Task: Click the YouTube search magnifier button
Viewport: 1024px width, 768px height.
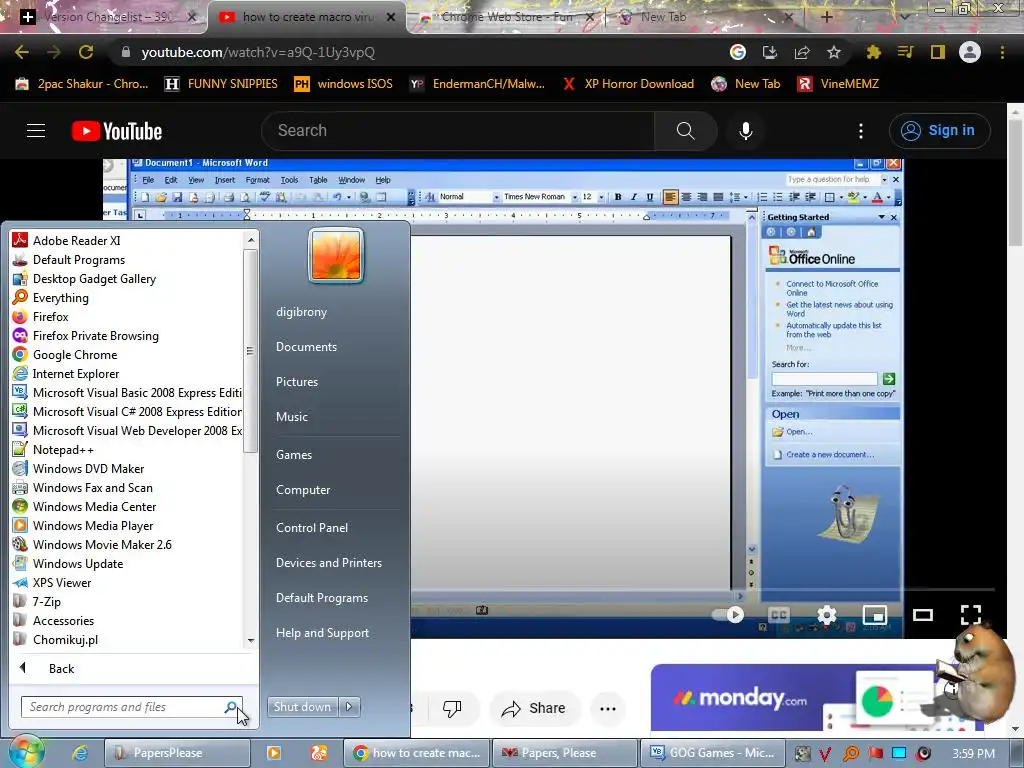Action: pyautogui.click(x=685, y=131)
